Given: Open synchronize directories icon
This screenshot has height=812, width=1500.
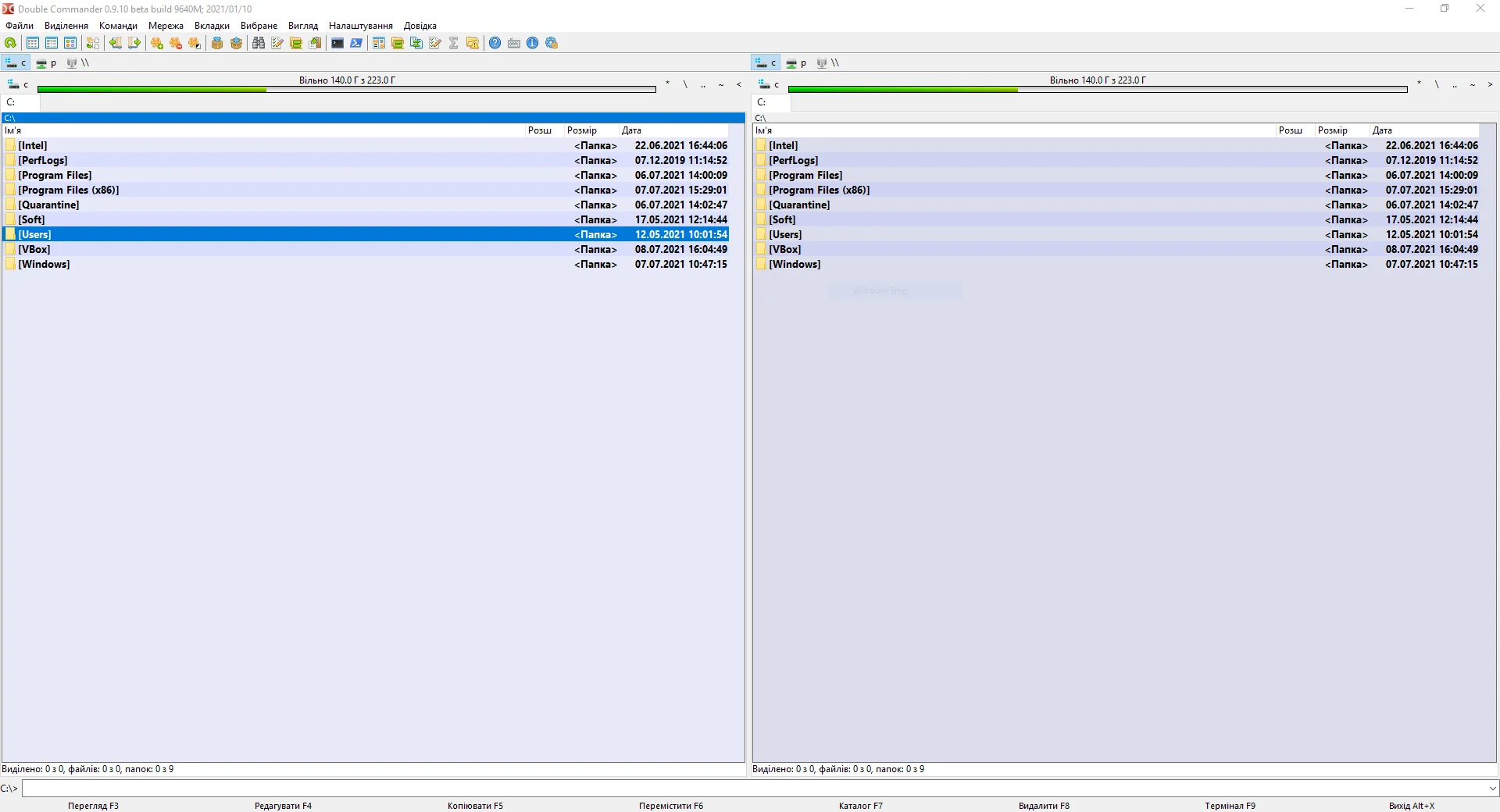Looking at the screenshot, I should point(296,43).
